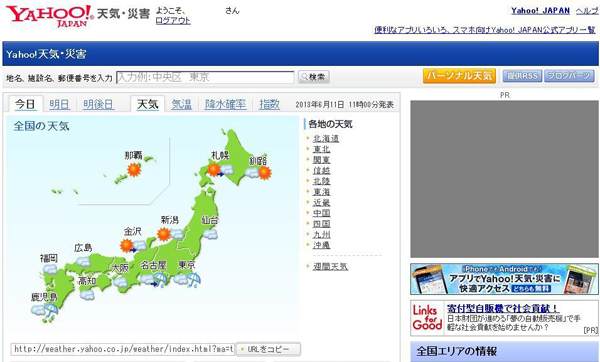The height and width of the screenshot is (362, 600).
Task: Click the rain umbrella icon for 東京
Action: coord(193,280)
